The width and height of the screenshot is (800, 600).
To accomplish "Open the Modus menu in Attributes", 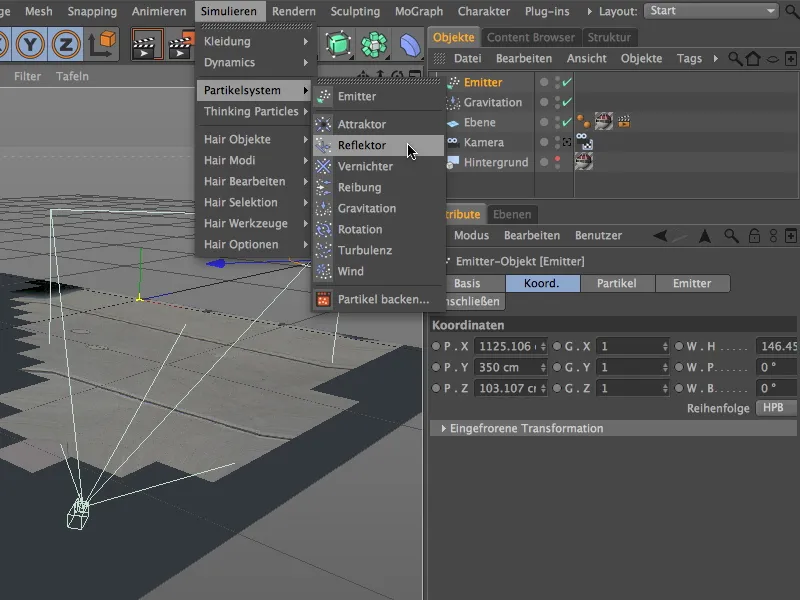I will tap(471, 236).
